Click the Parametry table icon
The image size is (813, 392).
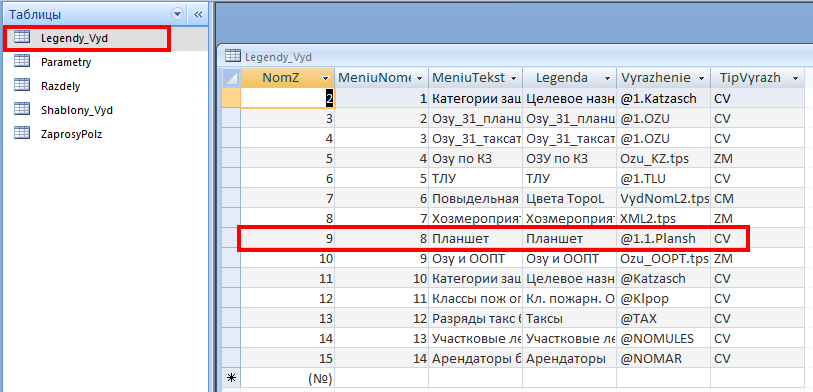(22, 61)
